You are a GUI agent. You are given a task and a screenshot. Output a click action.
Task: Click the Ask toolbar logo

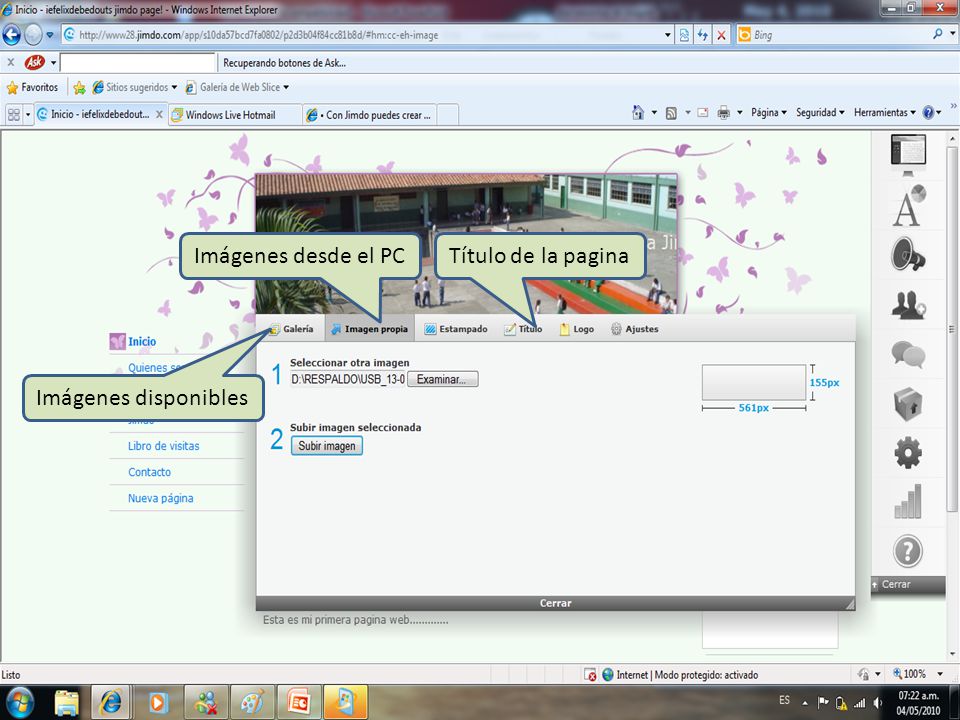pyautogui.click(x=34, y=62)
